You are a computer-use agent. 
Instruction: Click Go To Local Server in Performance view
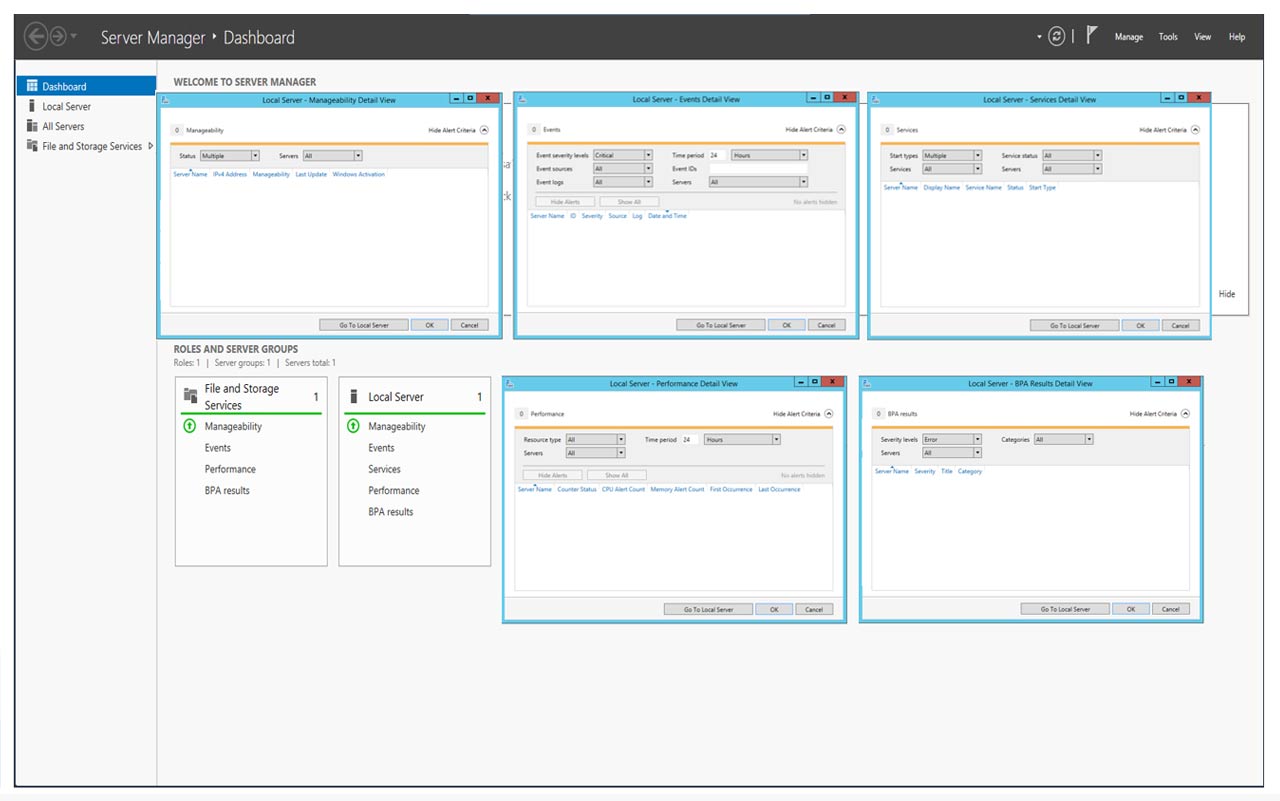[x=709, y=610]
